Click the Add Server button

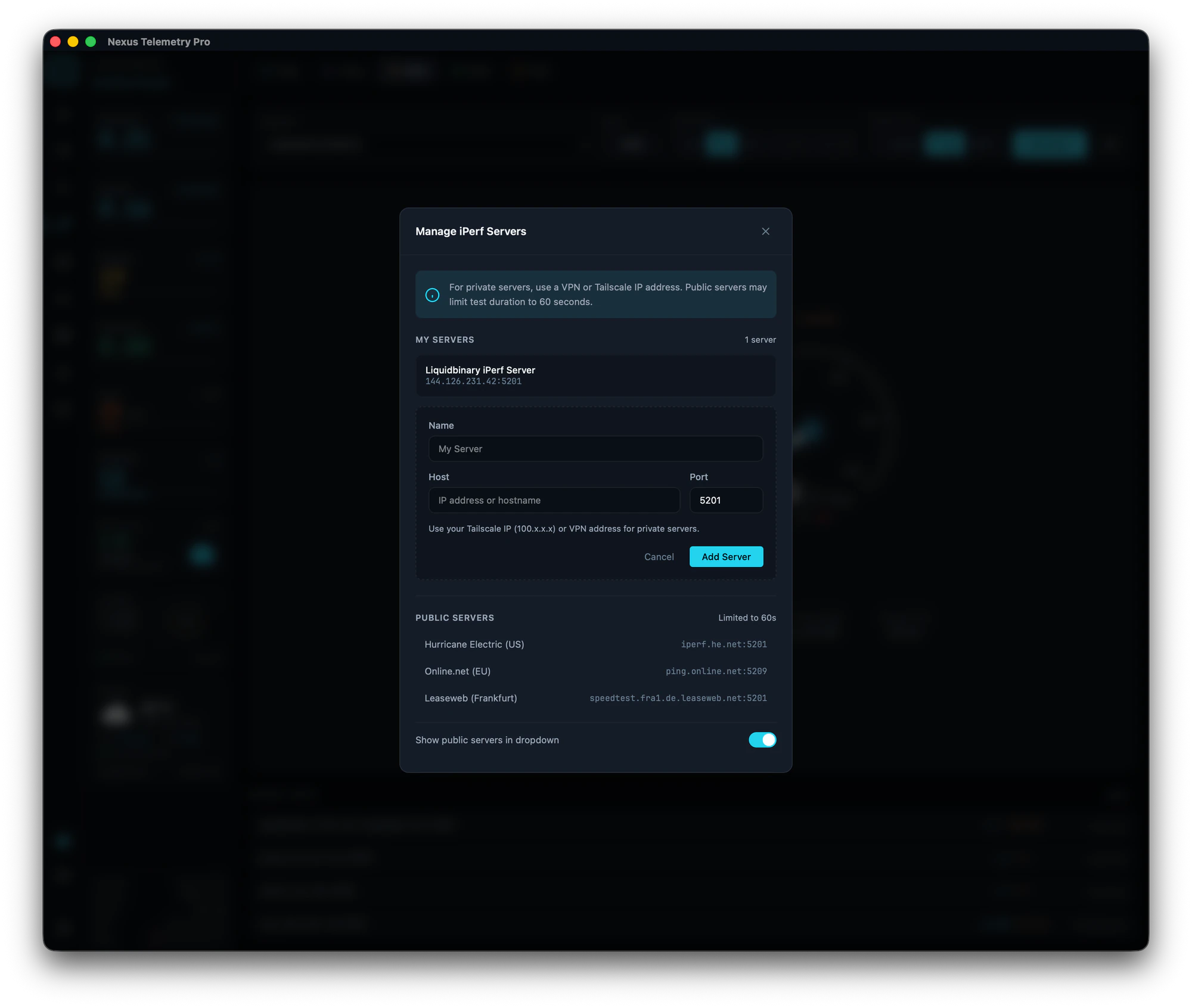(726, 557)
